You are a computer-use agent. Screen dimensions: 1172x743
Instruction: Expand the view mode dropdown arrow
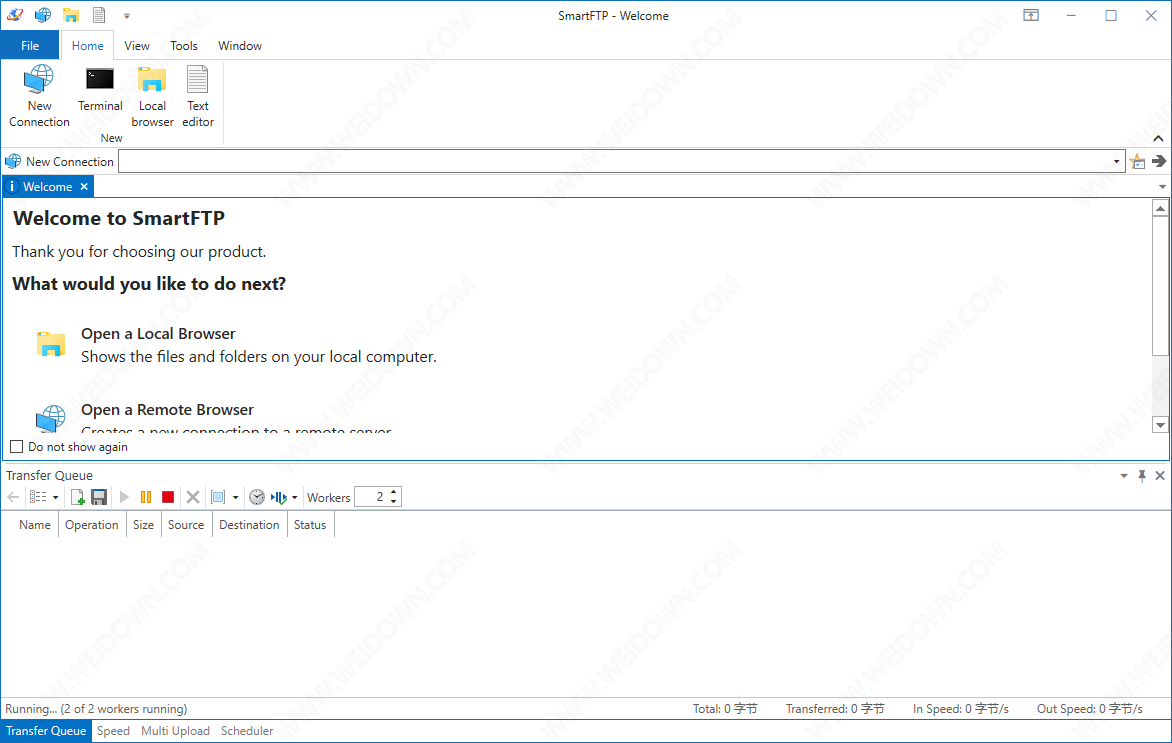[55, 498]
